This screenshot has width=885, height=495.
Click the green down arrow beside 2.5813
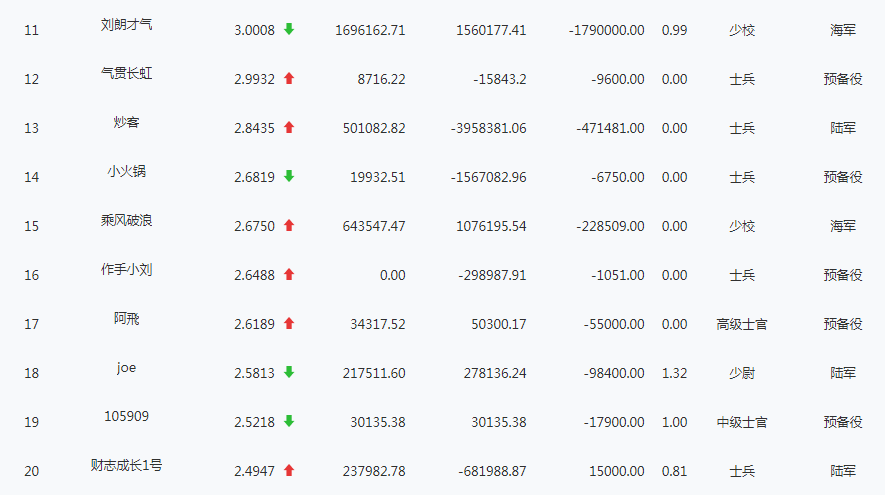click(289, 373)
